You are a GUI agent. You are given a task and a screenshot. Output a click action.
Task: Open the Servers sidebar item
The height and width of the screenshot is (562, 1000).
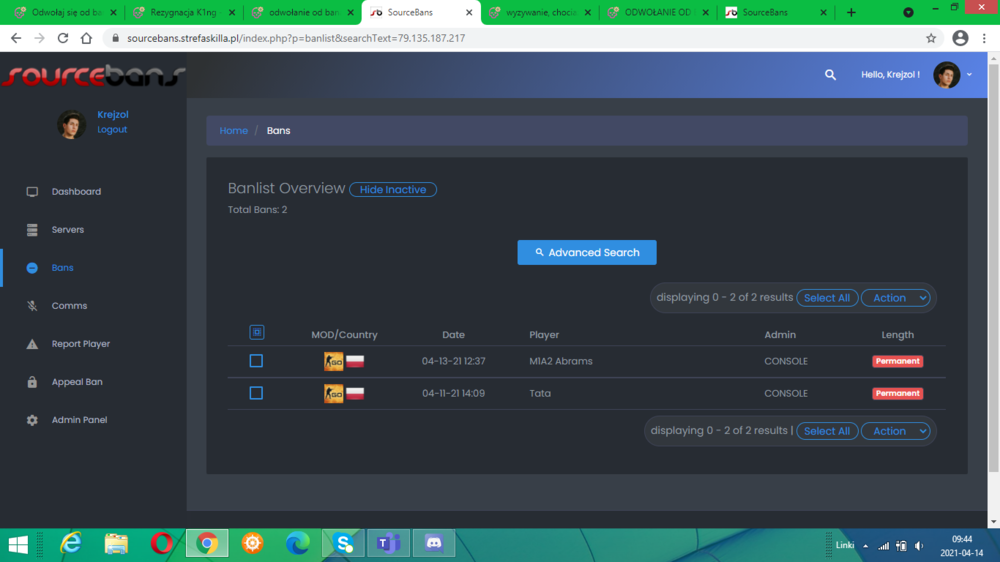68,230
